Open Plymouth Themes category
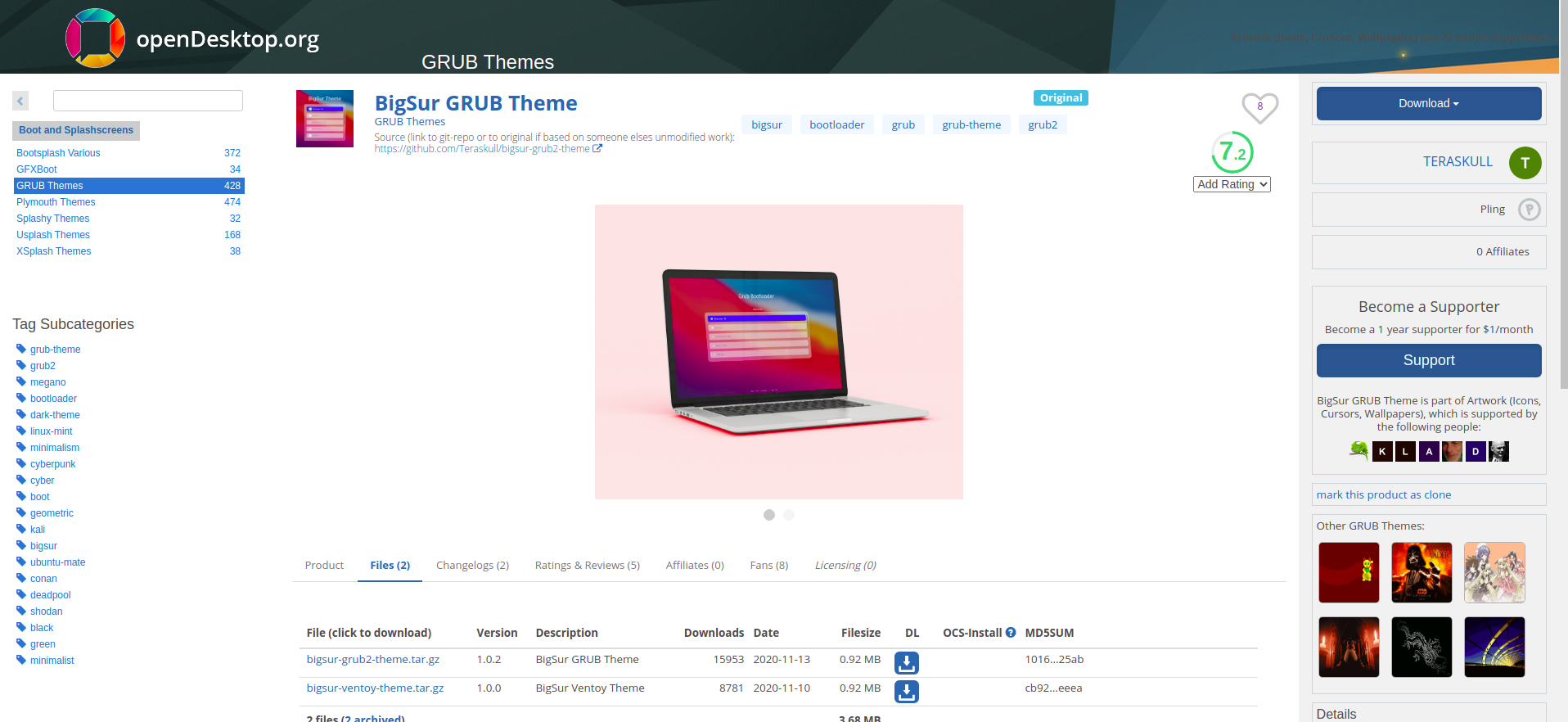The height and width of the screenshot is (722, 1568). (128, 202)
